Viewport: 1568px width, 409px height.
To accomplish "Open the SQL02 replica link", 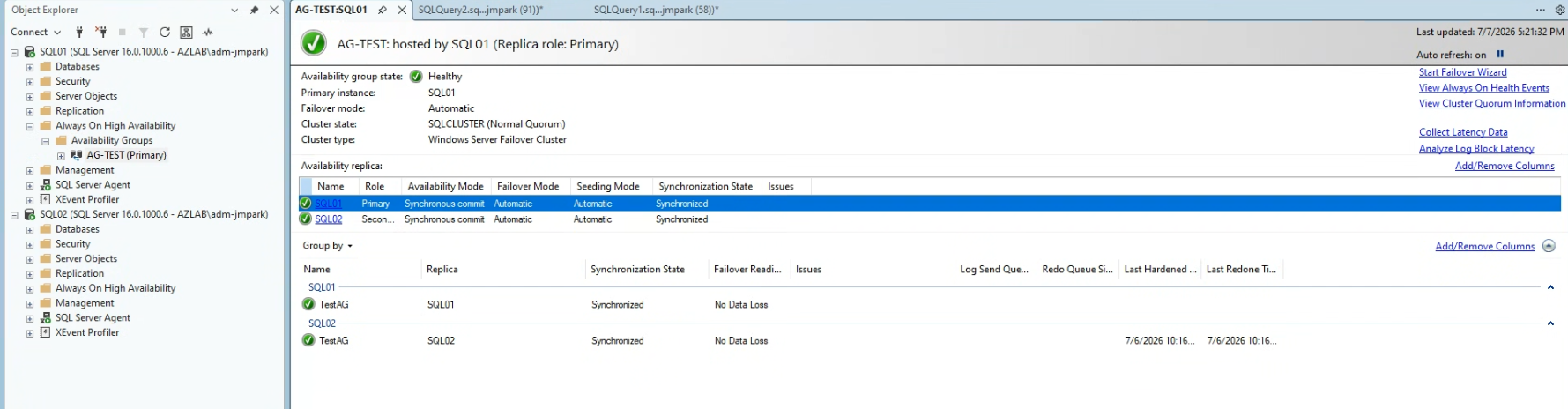I will pos(328,219).
